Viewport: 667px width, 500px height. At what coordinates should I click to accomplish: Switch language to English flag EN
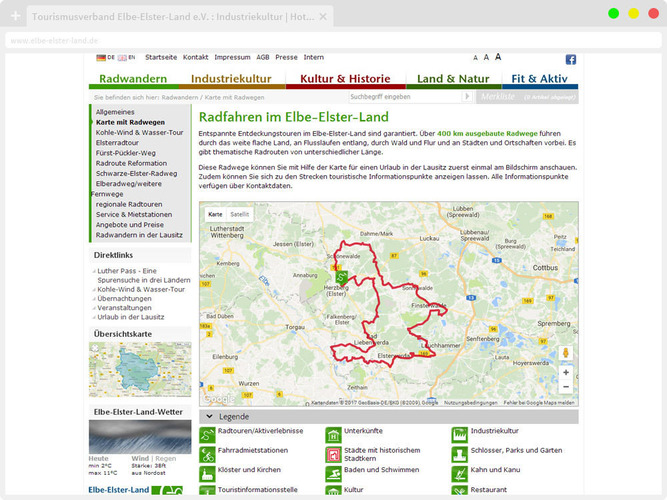pyautogui.click(x=126, y=57)
